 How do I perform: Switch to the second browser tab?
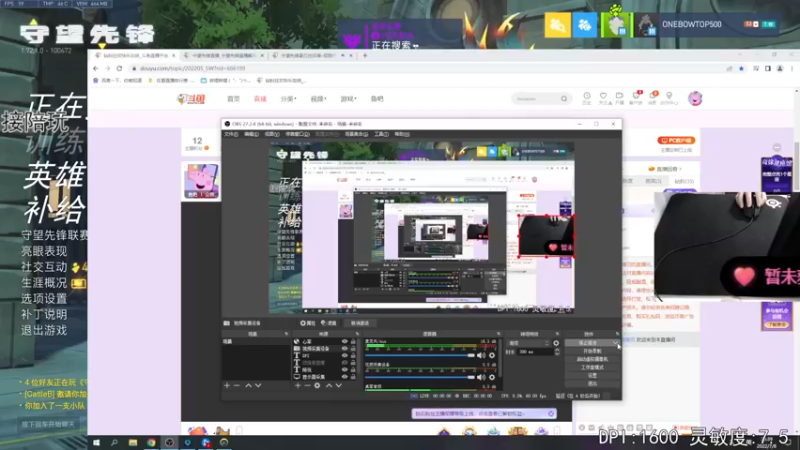point(224,55)
